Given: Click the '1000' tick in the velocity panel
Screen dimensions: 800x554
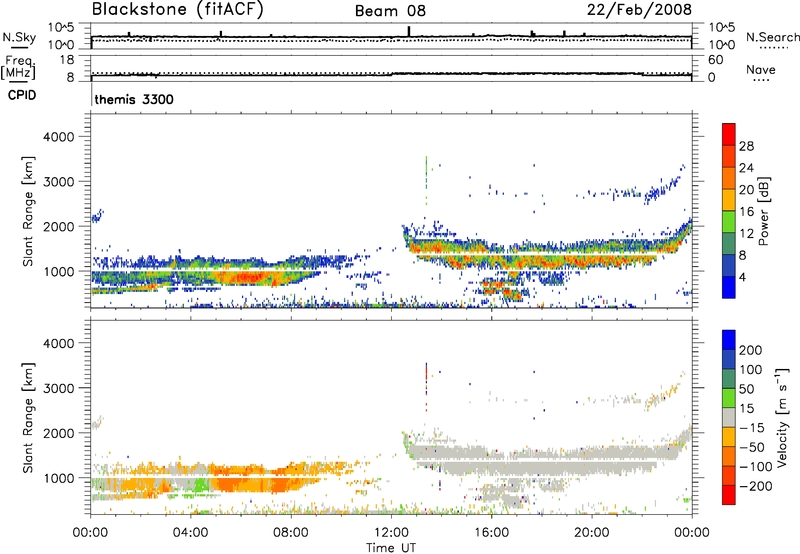Looking at the screenshot, I should pos(58,478).
